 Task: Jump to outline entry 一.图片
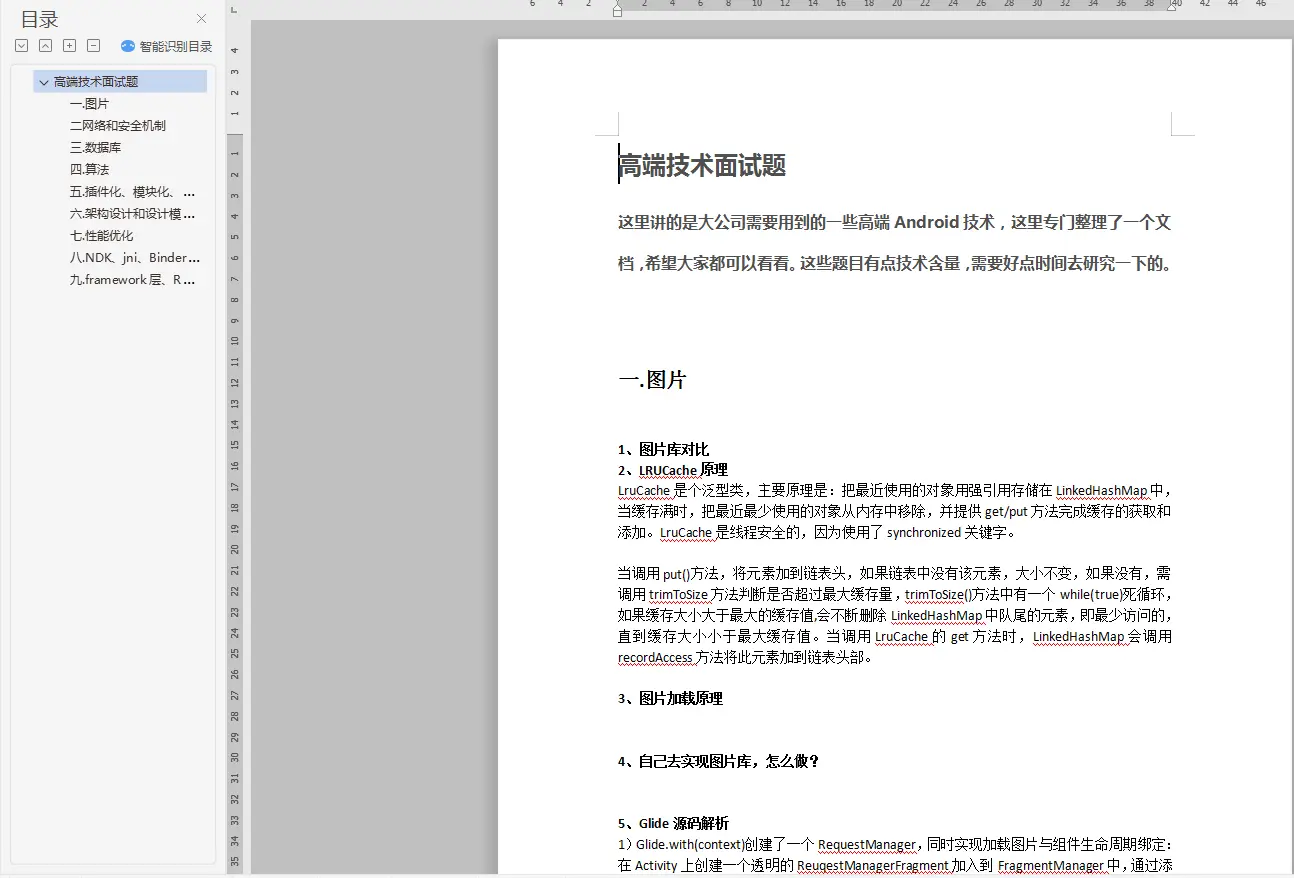click(89, 104)
